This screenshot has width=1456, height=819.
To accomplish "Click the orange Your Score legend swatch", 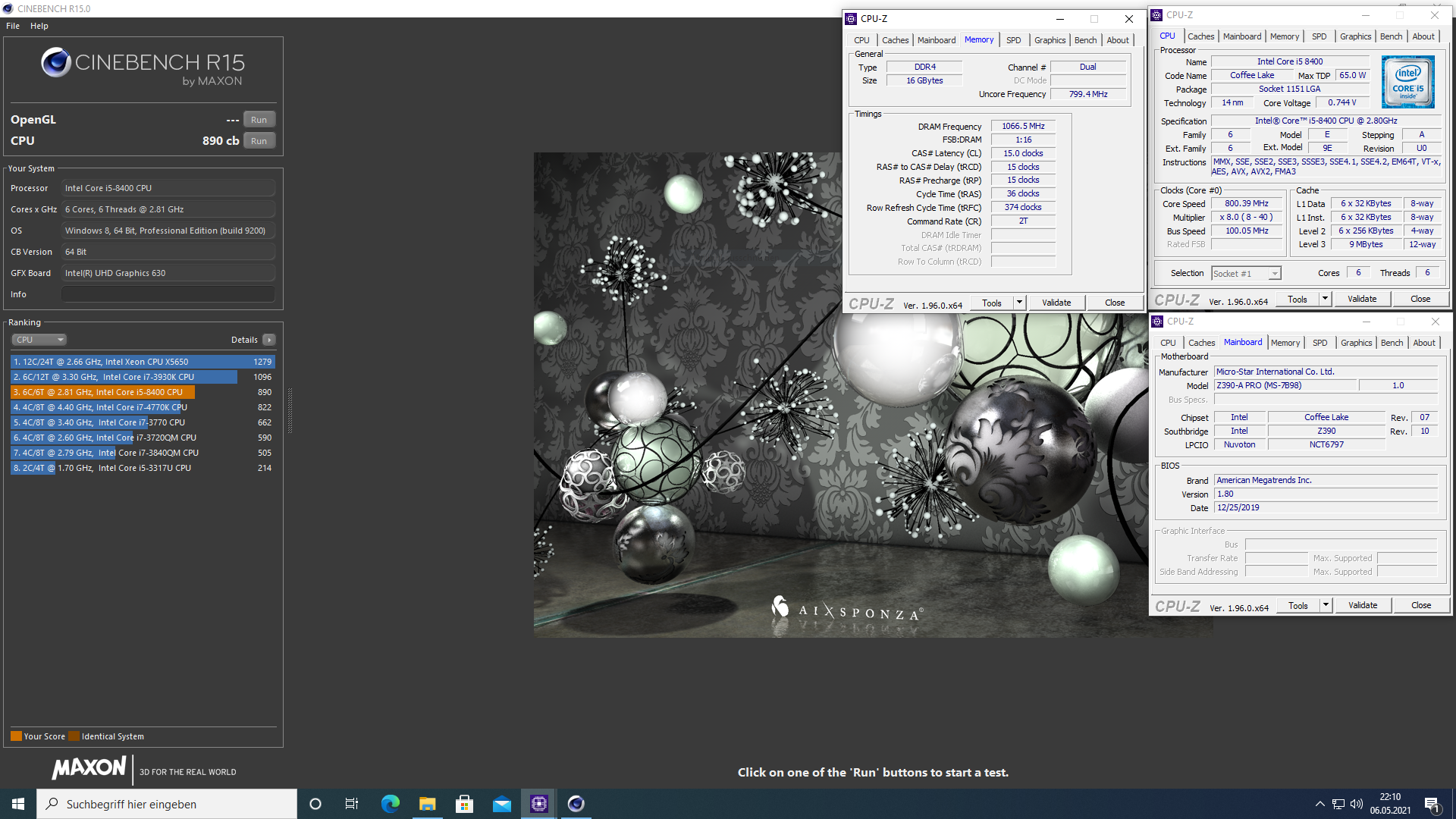I will [x=16, y=736].
